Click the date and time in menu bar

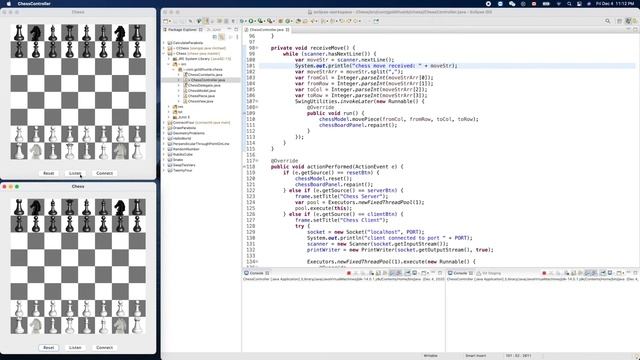point(615,4)
